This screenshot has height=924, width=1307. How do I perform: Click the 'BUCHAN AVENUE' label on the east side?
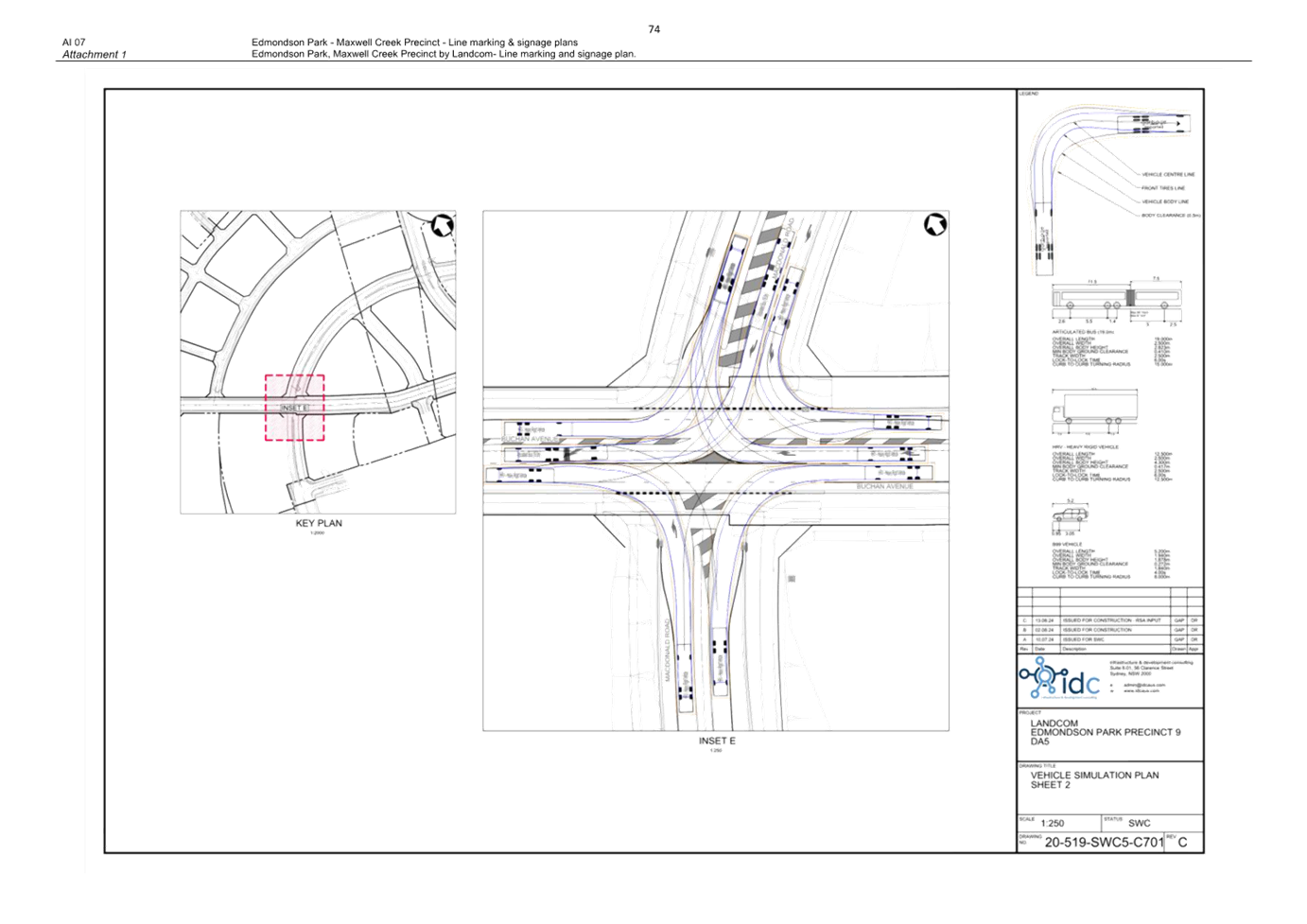tap(884, 486)
